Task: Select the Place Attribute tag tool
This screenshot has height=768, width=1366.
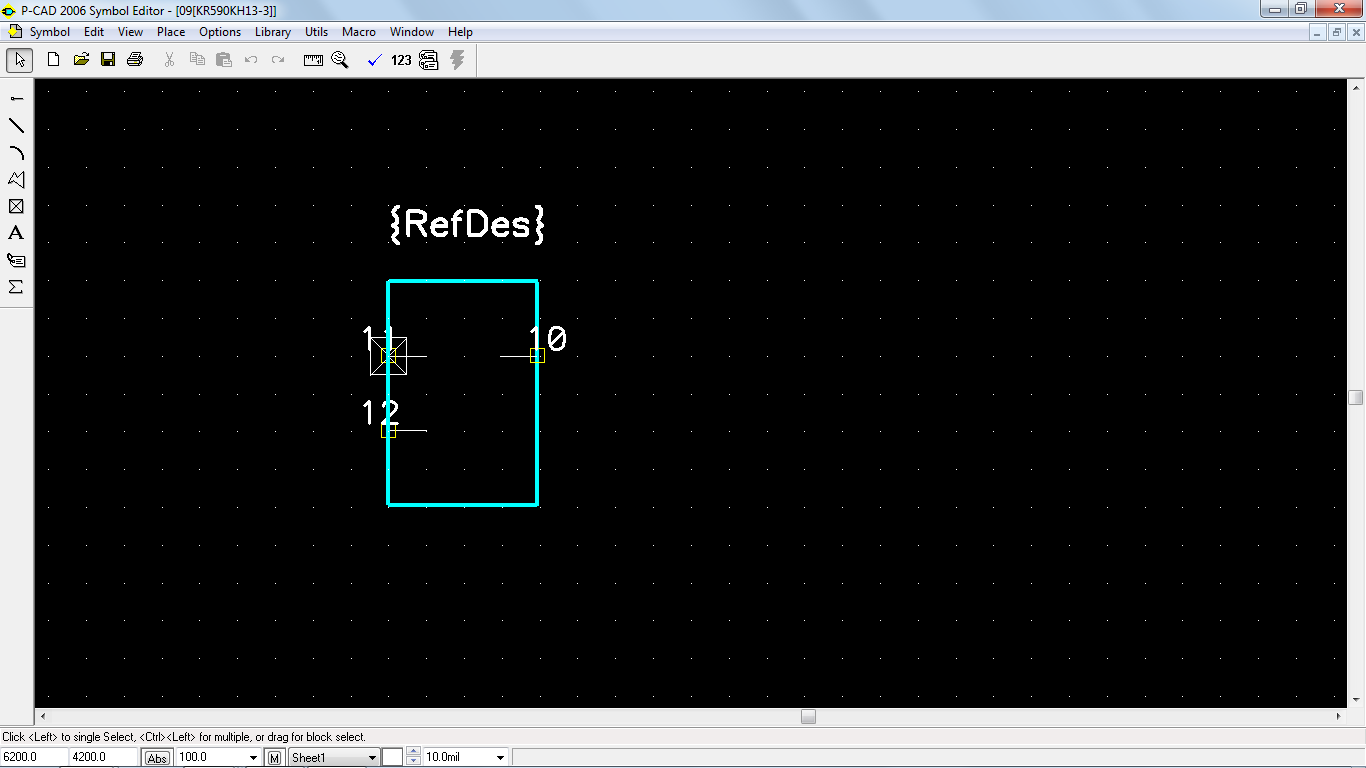Action: [x=16, y=260]
